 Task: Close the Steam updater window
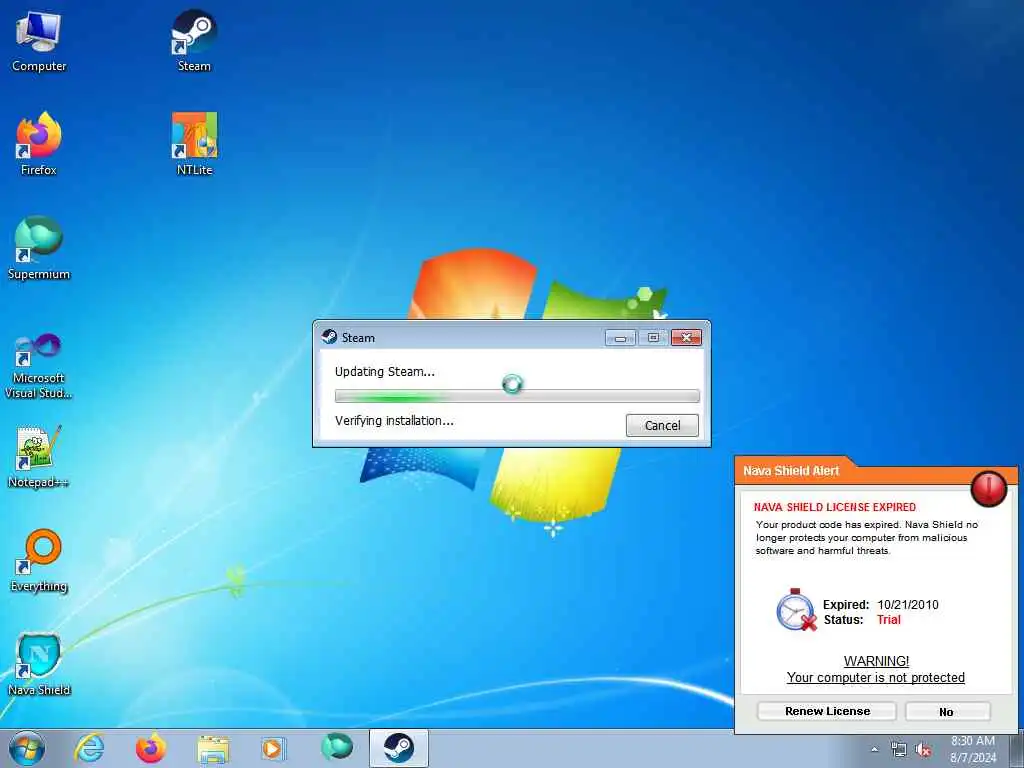click(x=686, y=338)
